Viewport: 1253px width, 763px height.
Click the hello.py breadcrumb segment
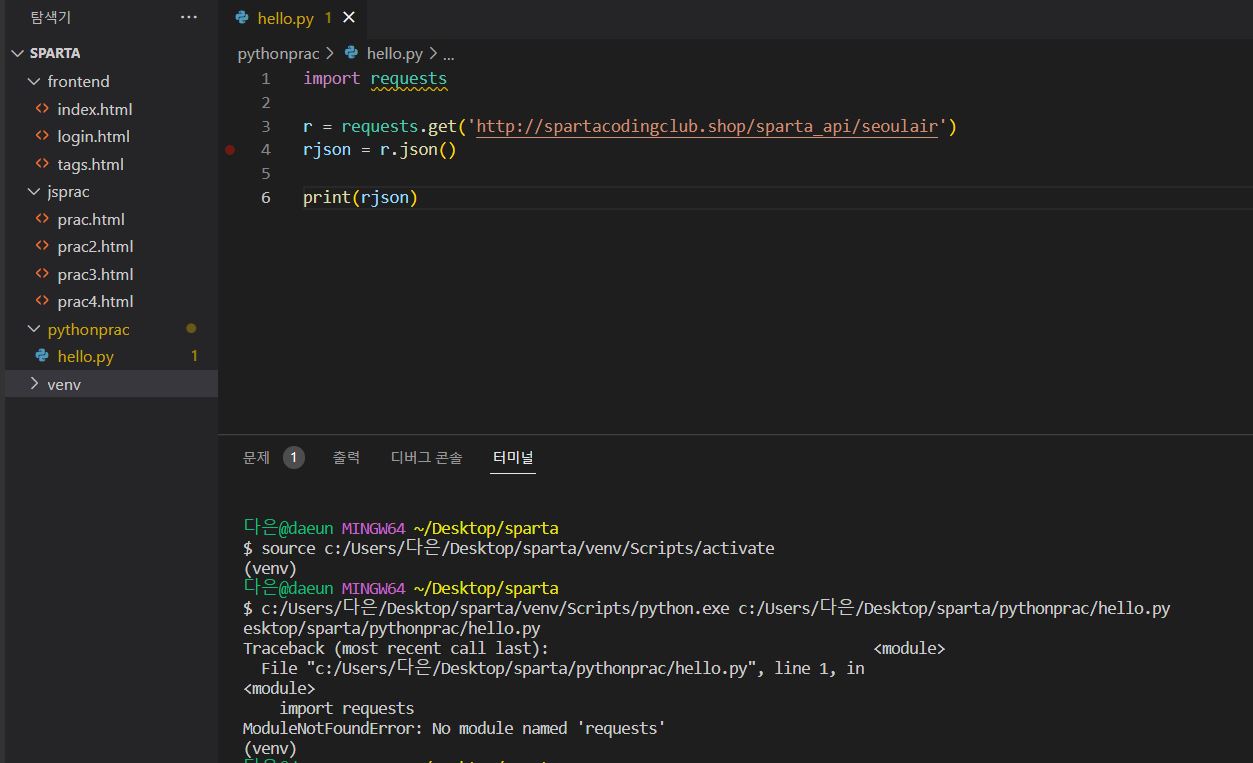(395, 54)
